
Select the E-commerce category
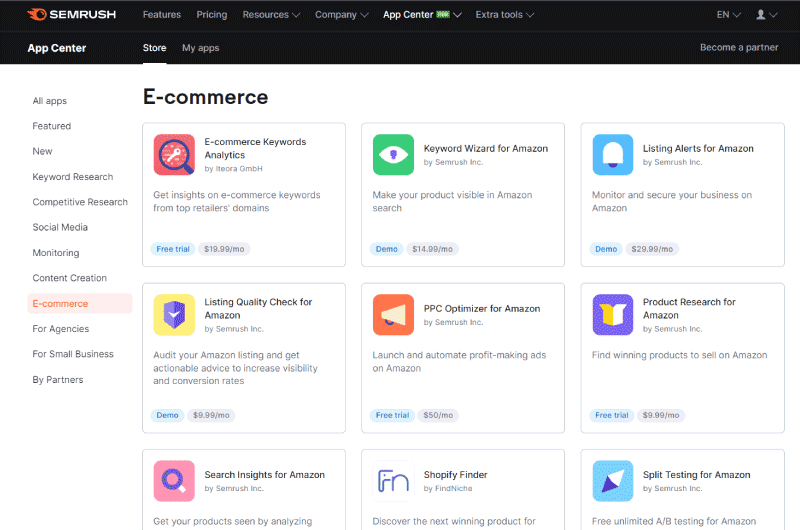point(80,304)
